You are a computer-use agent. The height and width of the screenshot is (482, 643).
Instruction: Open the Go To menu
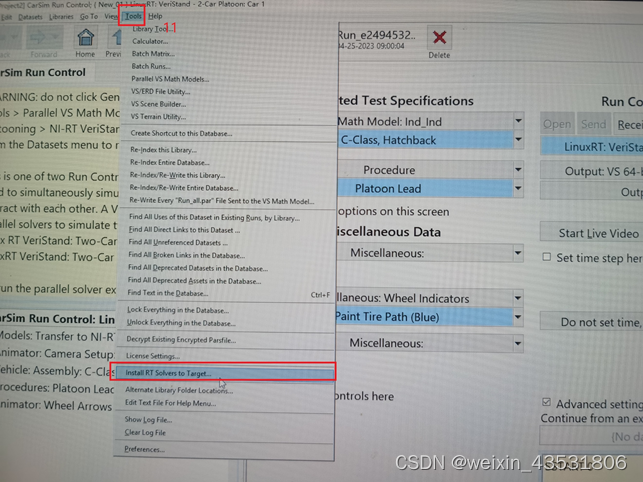coord(89,16)
